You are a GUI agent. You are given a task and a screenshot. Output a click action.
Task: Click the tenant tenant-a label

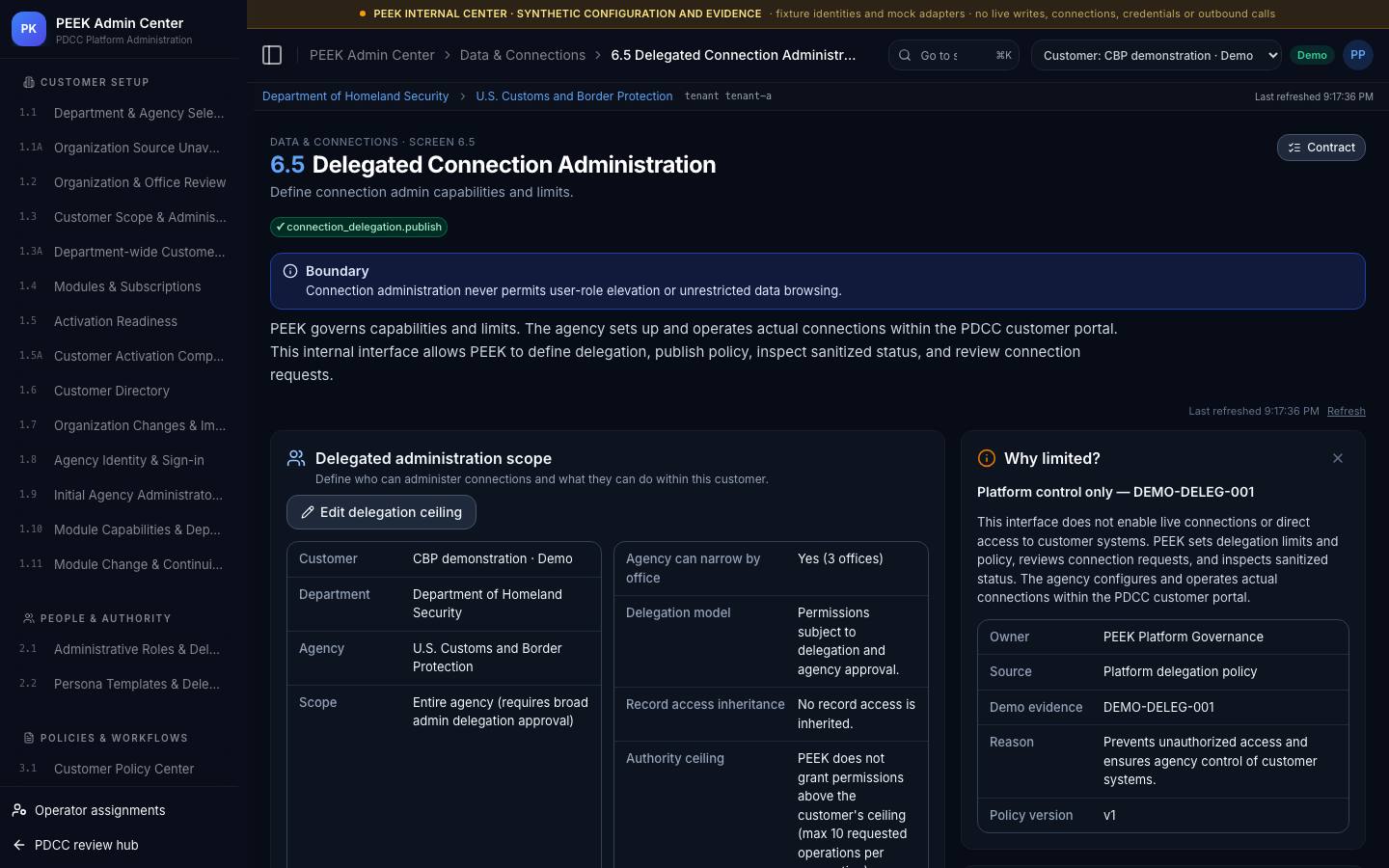[728, 96]
